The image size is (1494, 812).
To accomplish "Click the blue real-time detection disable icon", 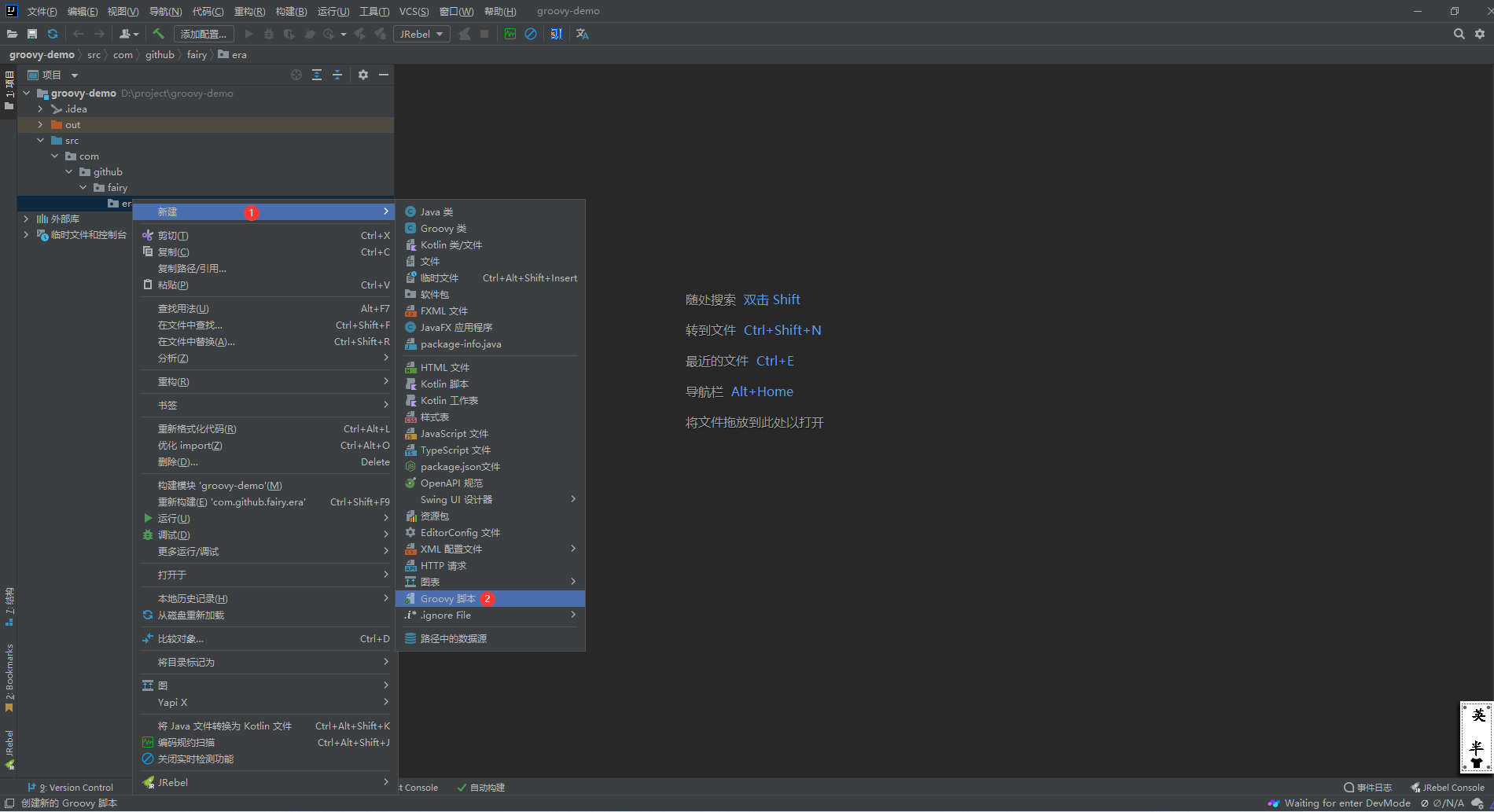I will [x=531, y=34].
